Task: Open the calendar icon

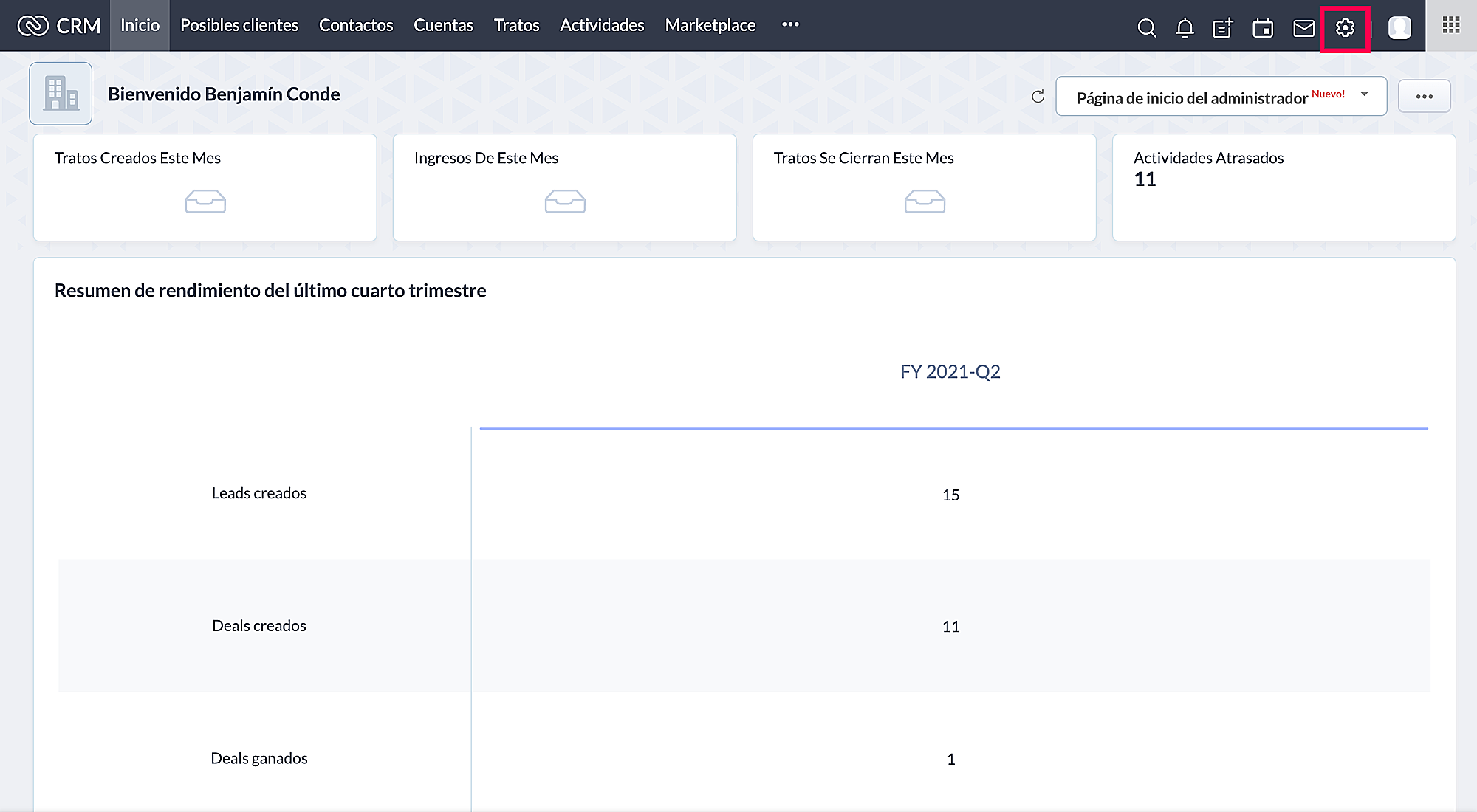Action: coord(1263,28)
